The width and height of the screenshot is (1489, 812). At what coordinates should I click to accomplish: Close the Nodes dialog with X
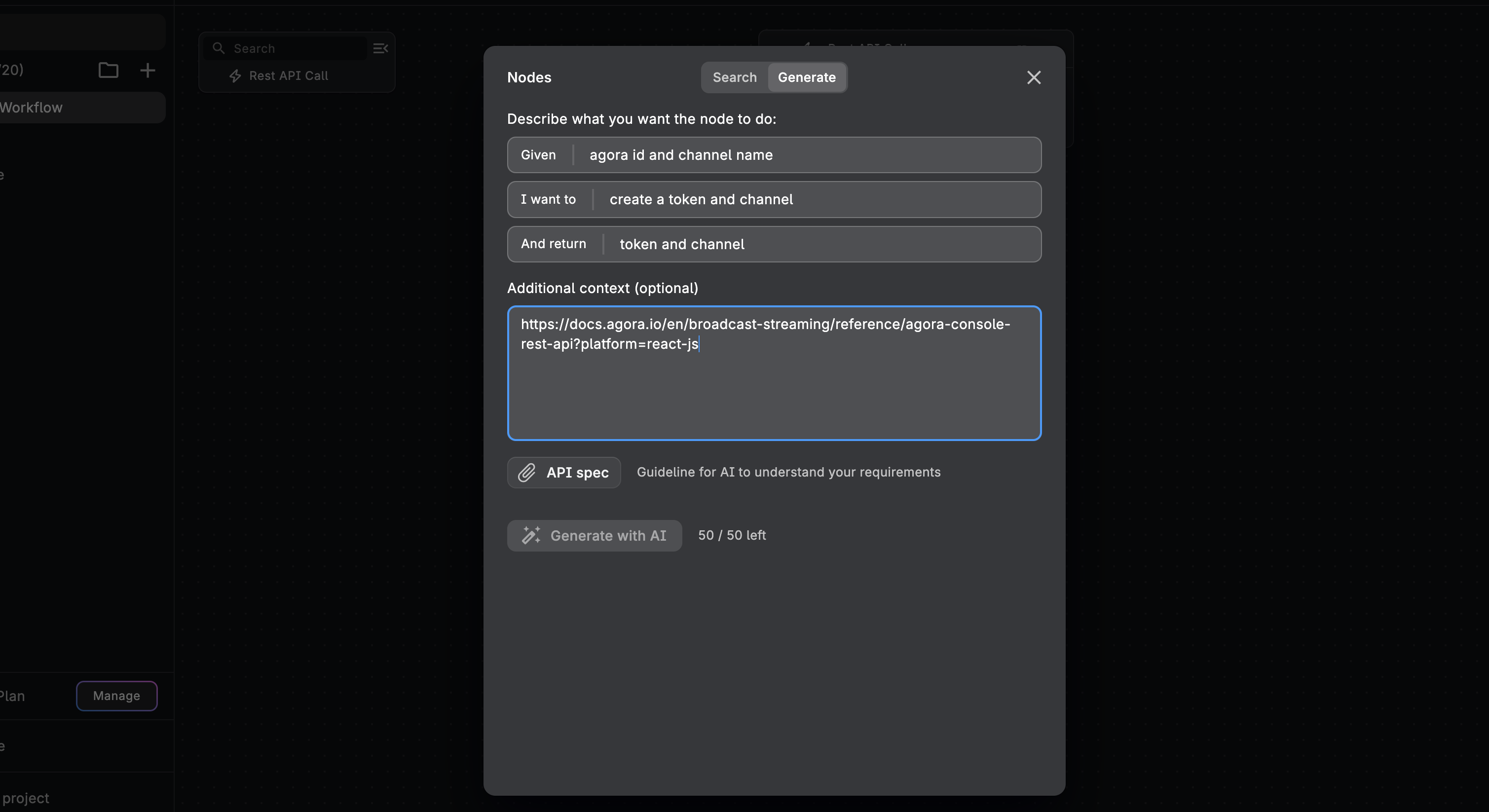pos(1034,77)
